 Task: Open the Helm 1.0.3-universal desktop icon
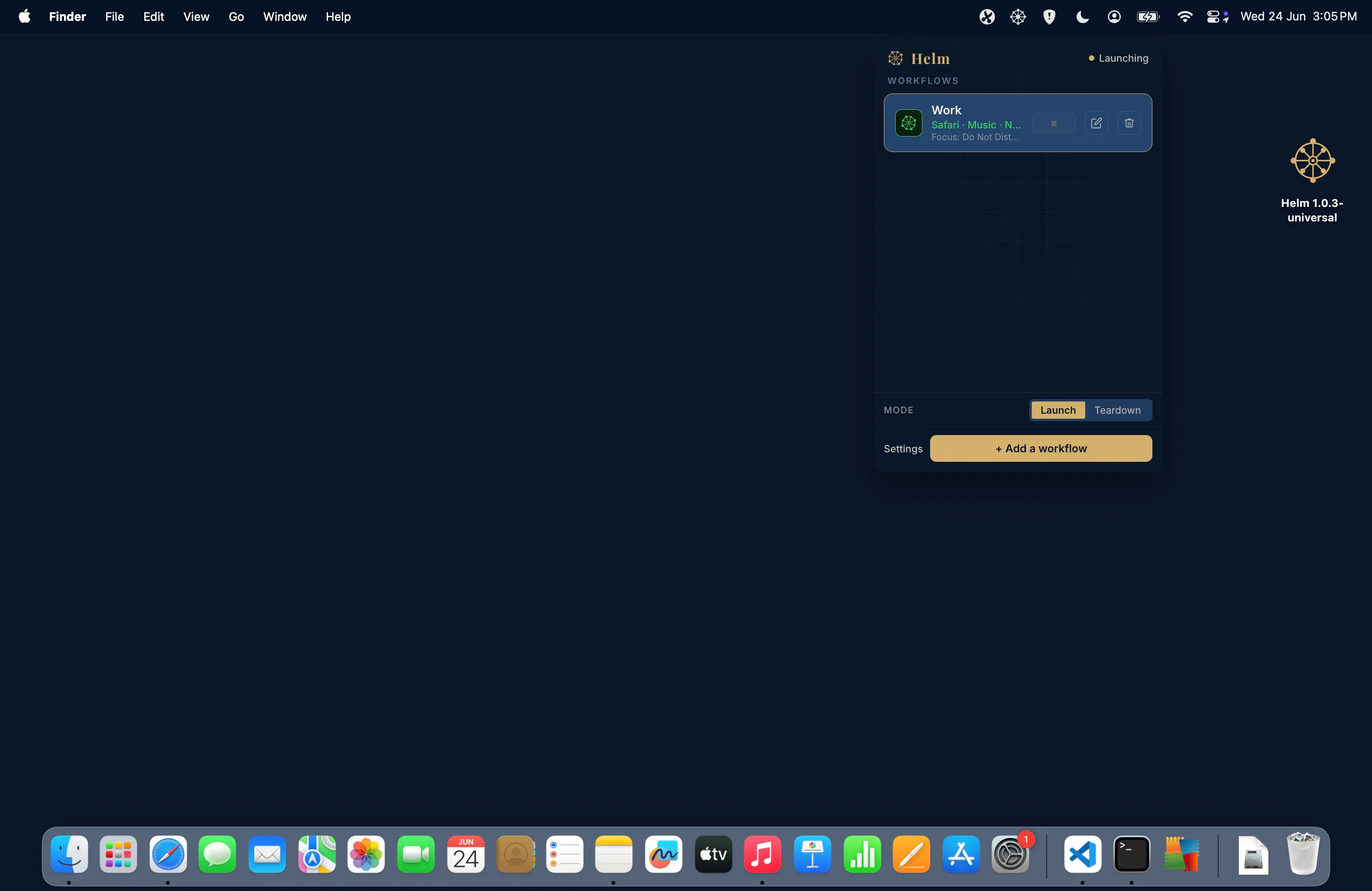[x=1312, y=181]
